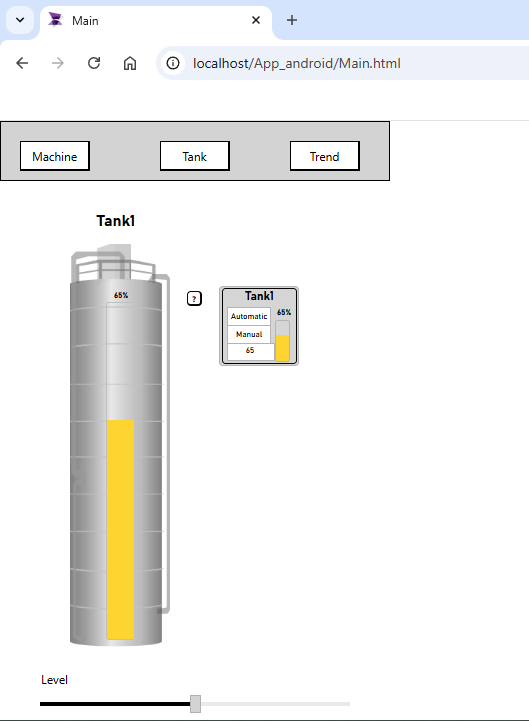Click the browser back arrow

click(x=22, y=63)
